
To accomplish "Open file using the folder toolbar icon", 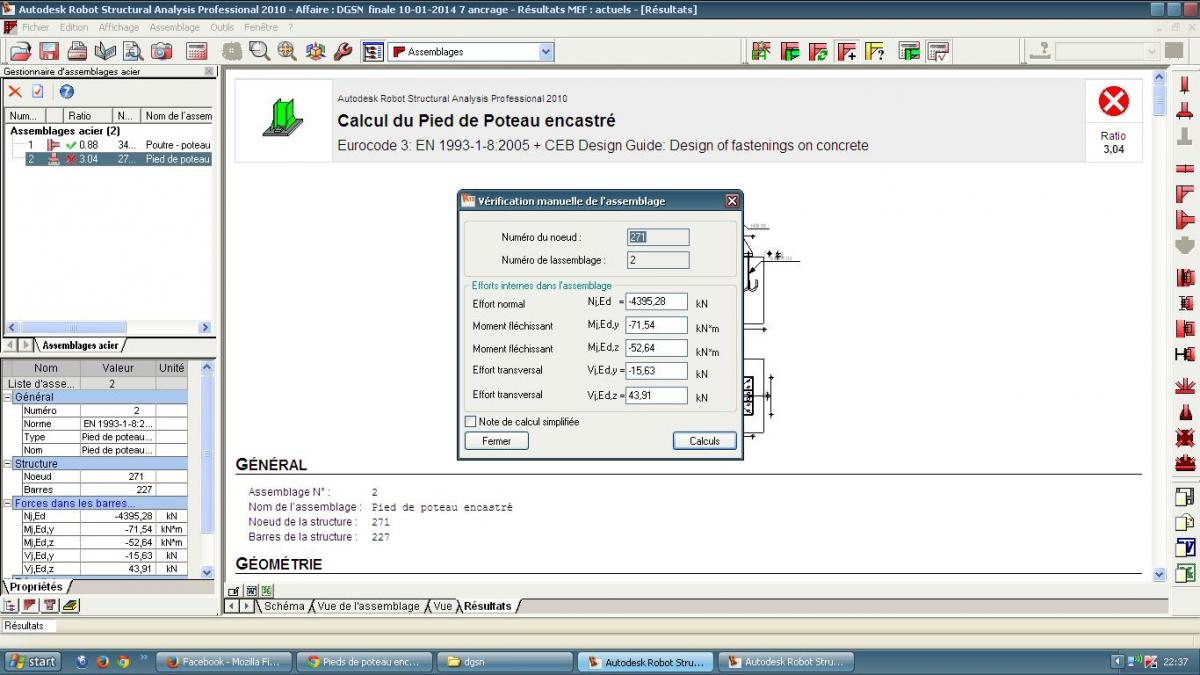I will (20, 51).
